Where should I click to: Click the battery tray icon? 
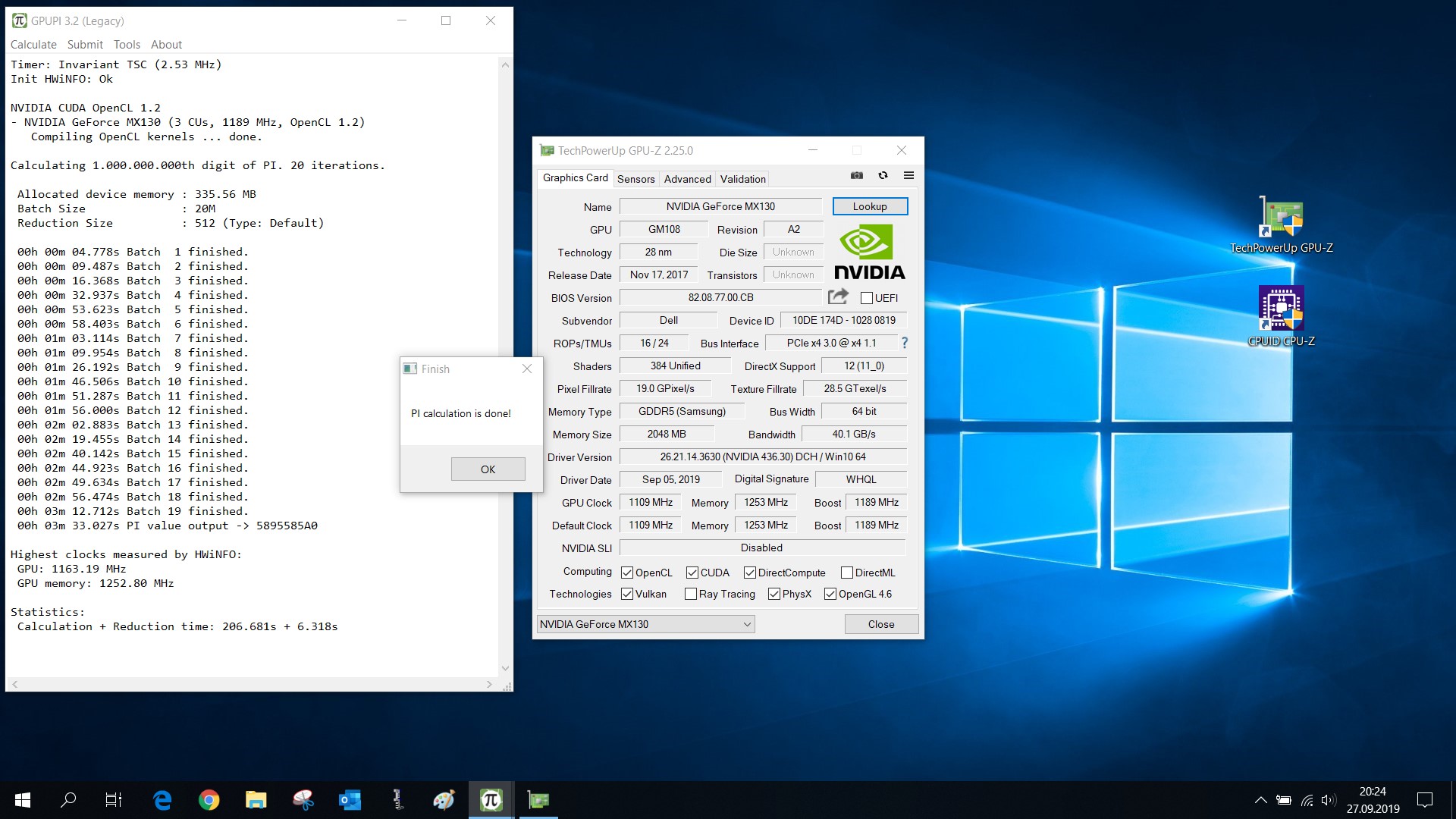(1284, 800)
